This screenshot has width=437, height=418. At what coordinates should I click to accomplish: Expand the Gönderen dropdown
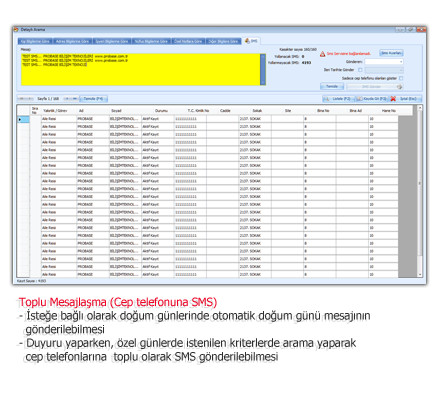pyautogui.click(x=401, y=62)
